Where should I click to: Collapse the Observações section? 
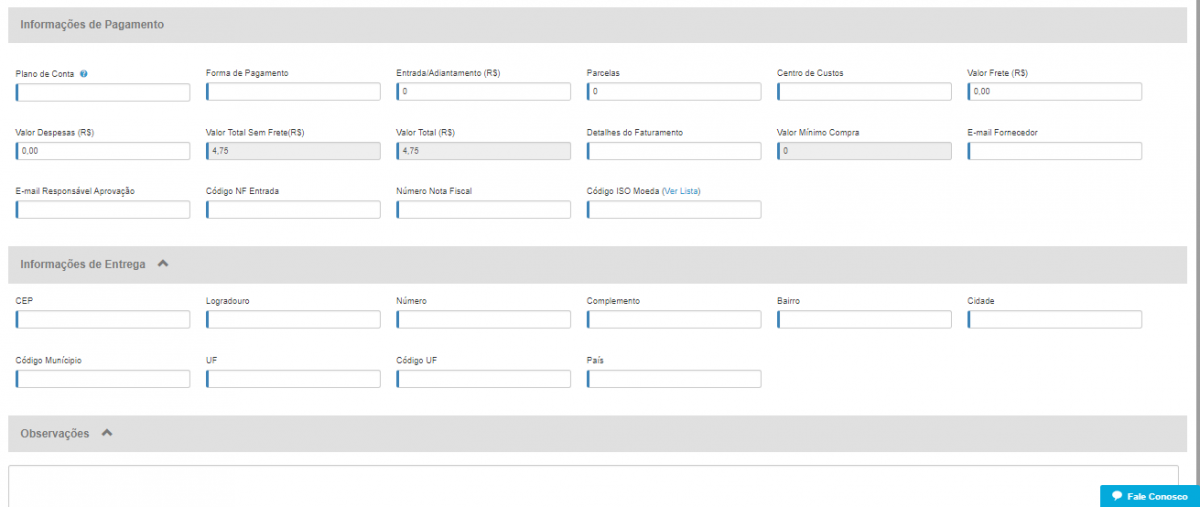click(x=107, y=433)
